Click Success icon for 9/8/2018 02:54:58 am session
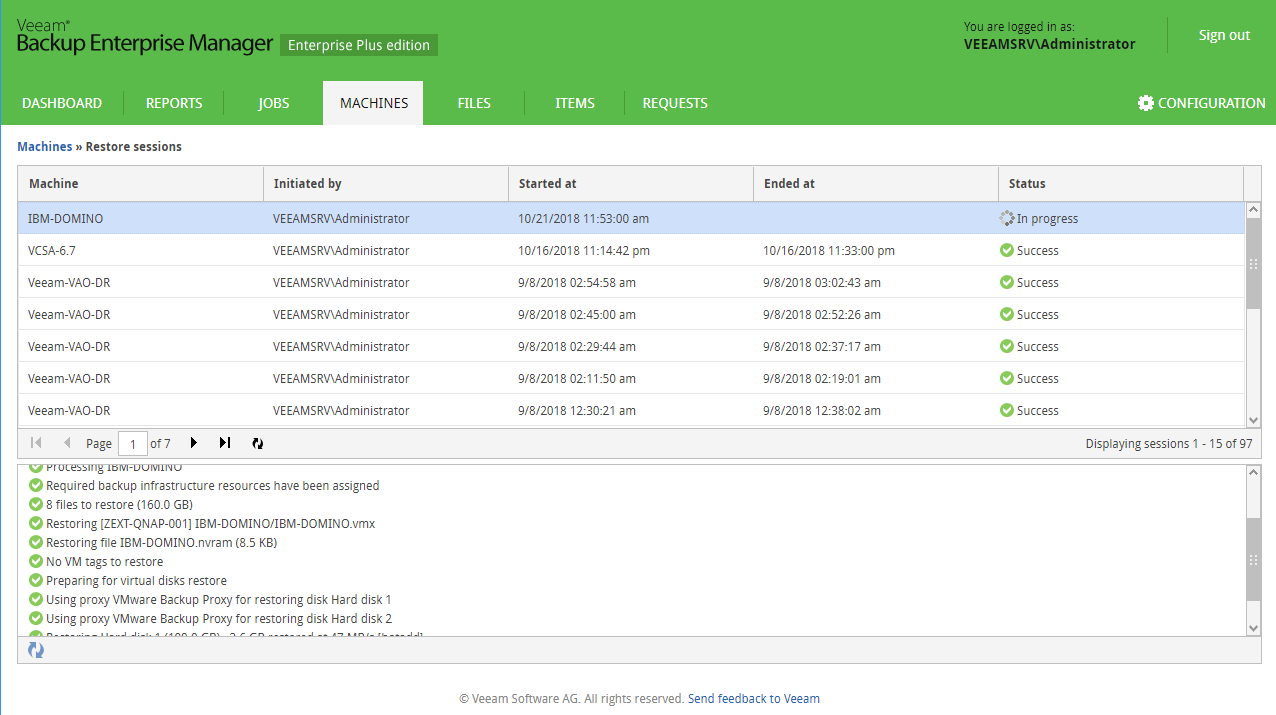This screenshot has width=1276, height=715. click(1007, 282)
